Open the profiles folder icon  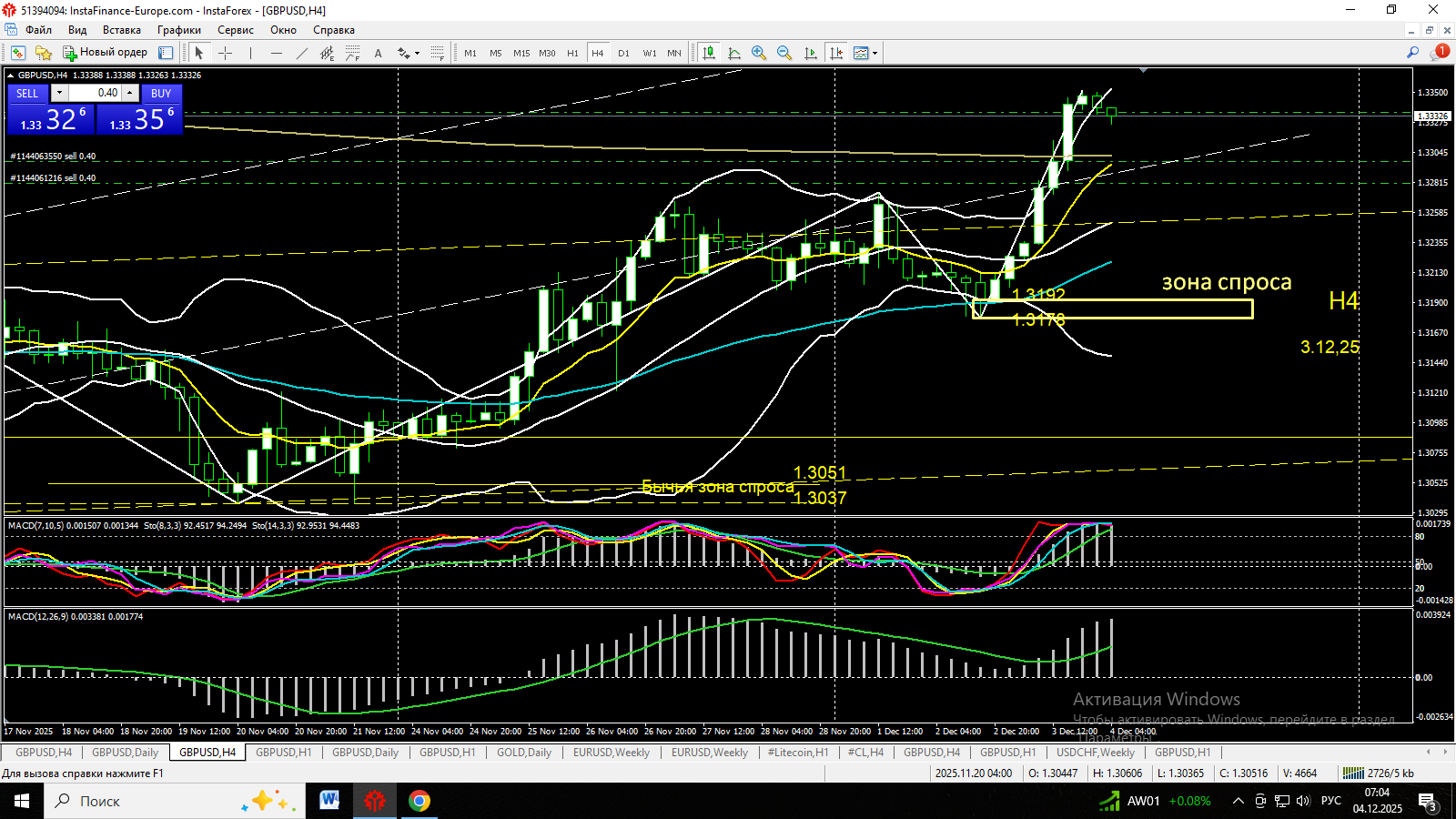pyautogui.click(x=43, y=53)
